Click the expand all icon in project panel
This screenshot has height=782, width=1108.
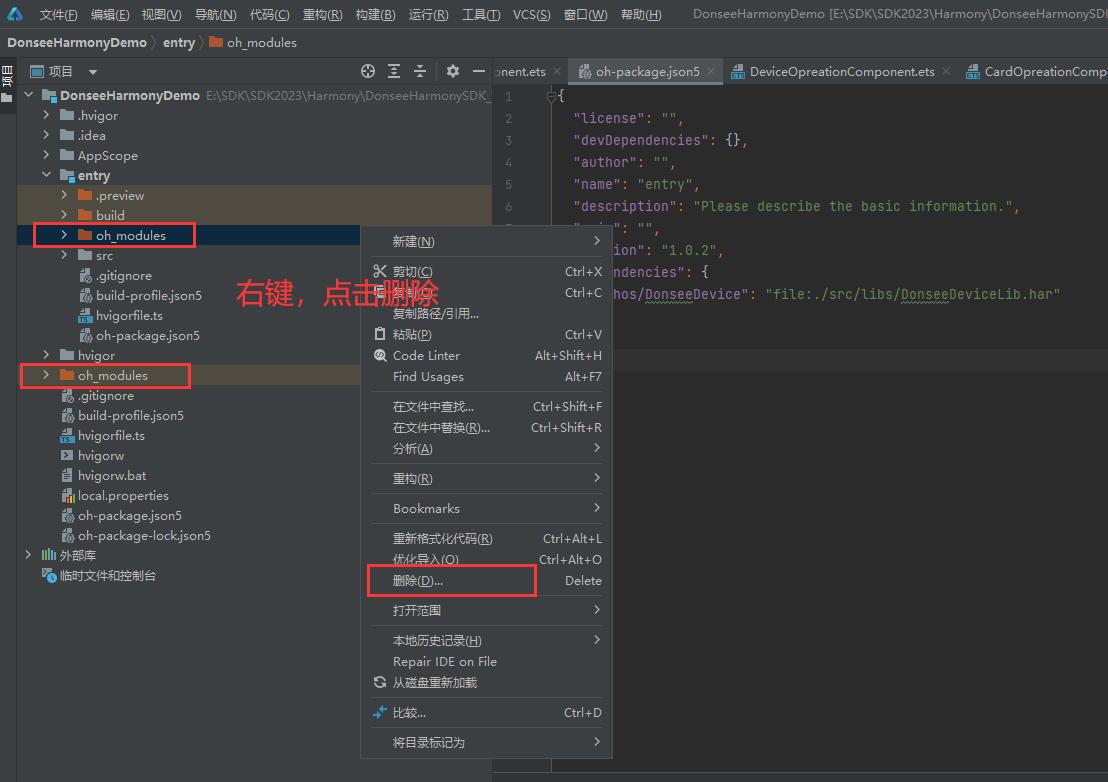tap(394, 71)
